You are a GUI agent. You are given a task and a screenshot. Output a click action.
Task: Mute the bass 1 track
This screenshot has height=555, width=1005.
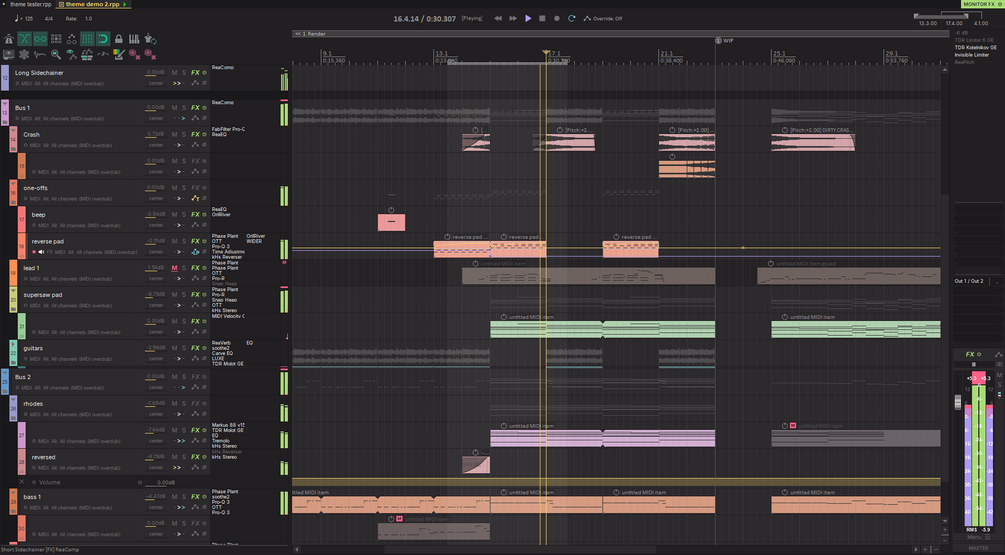174,497
